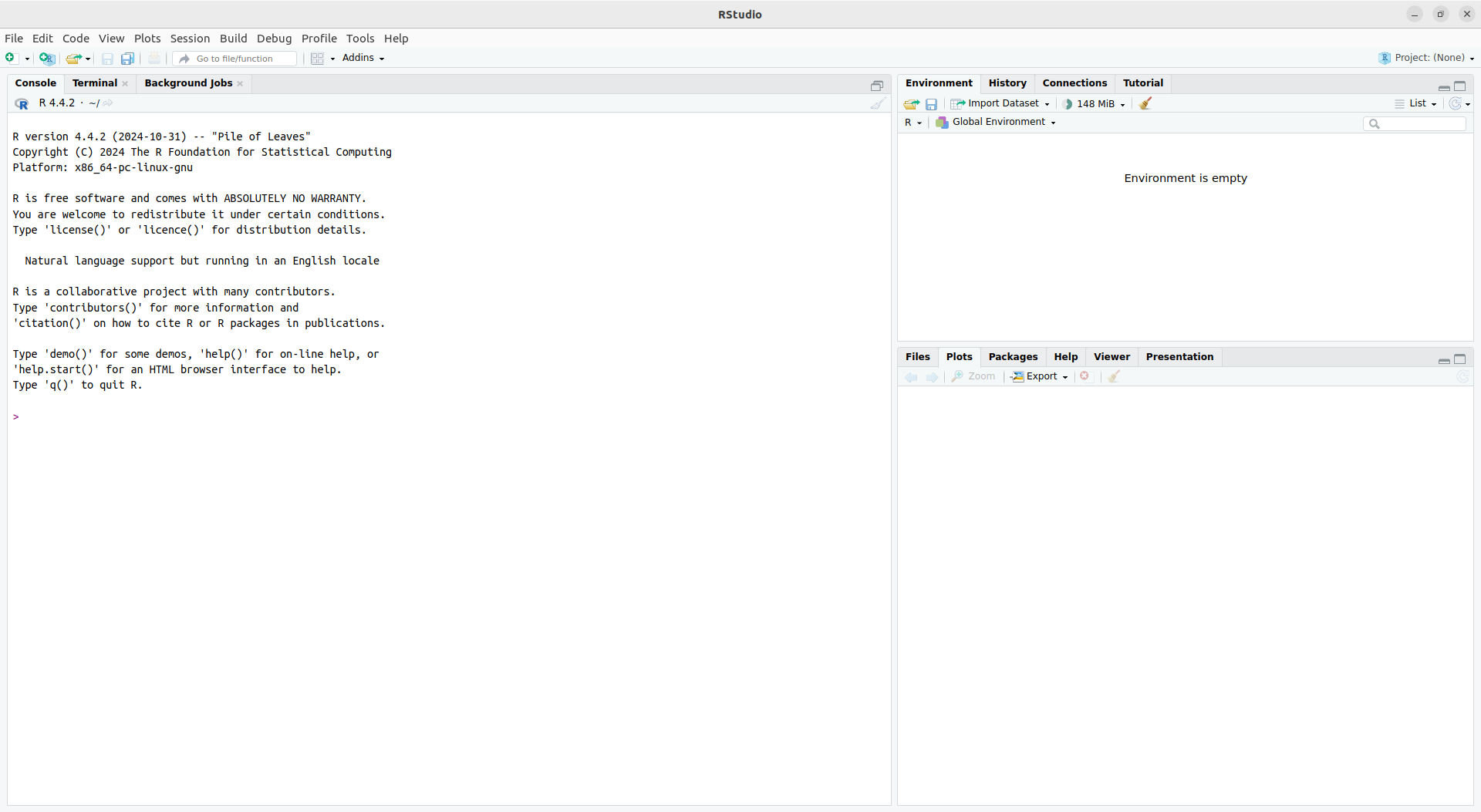Focus the Go to file/function field
Viewport: 1481px width, 812px height.
tap(234, 59)
